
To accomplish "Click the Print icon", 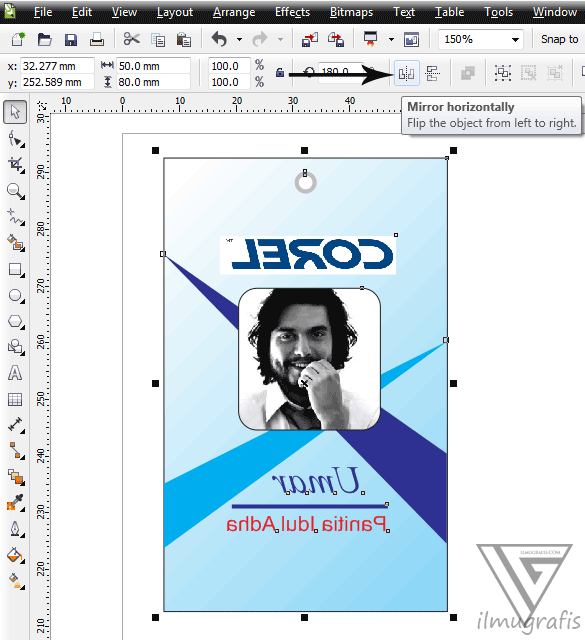I will coord(97,40).
